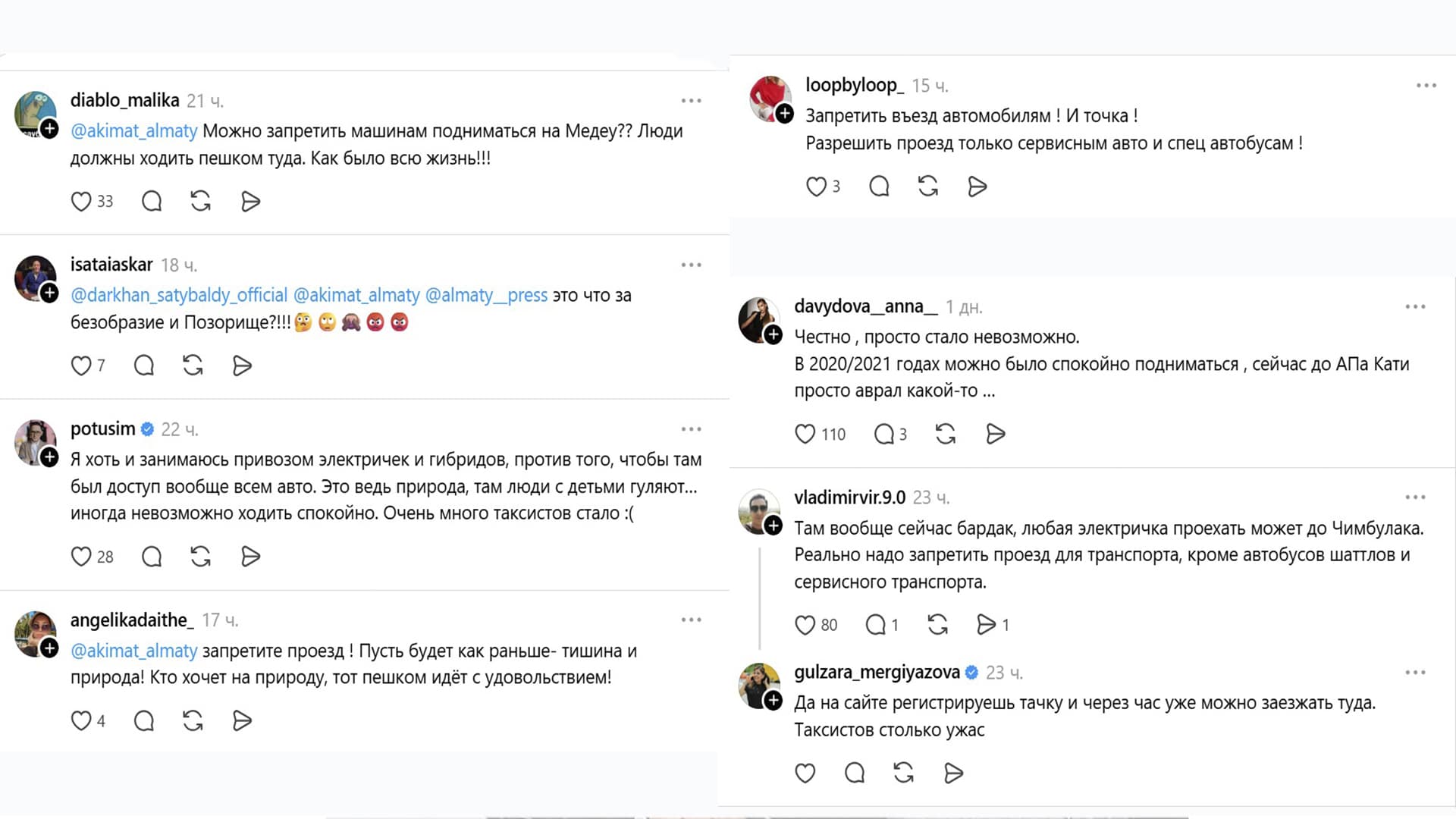Share angelikadaithe_'s post with the send icon

pyautogui.click(x=242, y=721)
